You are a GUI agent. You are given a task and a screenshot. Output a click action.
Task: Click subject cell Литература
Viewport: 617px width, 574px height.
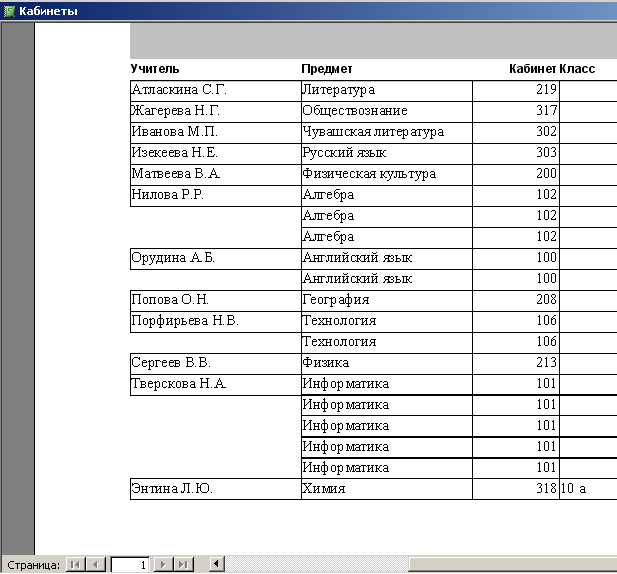[x=387, y=91]
